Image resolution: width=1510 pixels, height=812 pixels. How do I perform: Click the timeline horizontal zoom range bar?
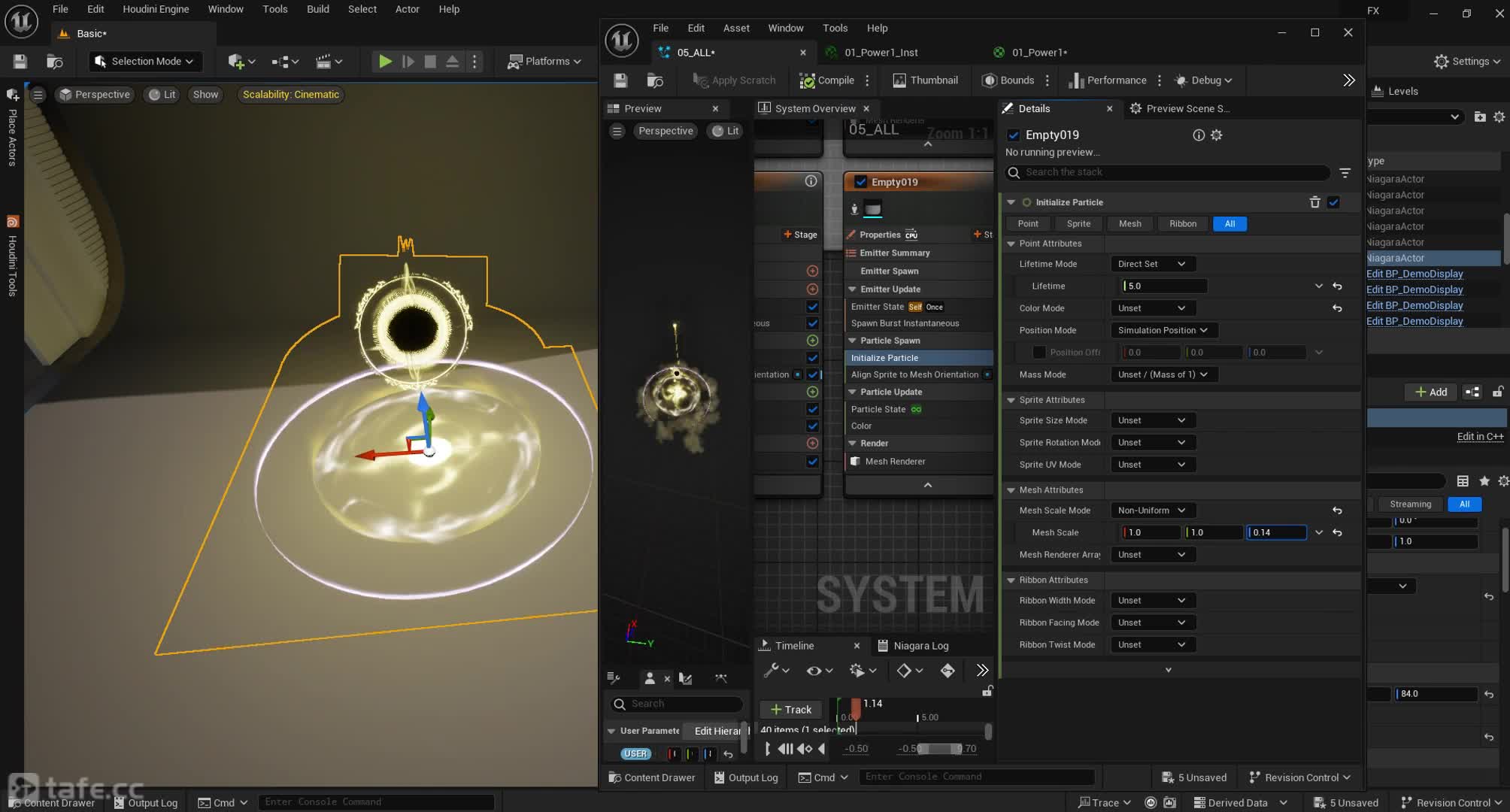click(940, 749)
